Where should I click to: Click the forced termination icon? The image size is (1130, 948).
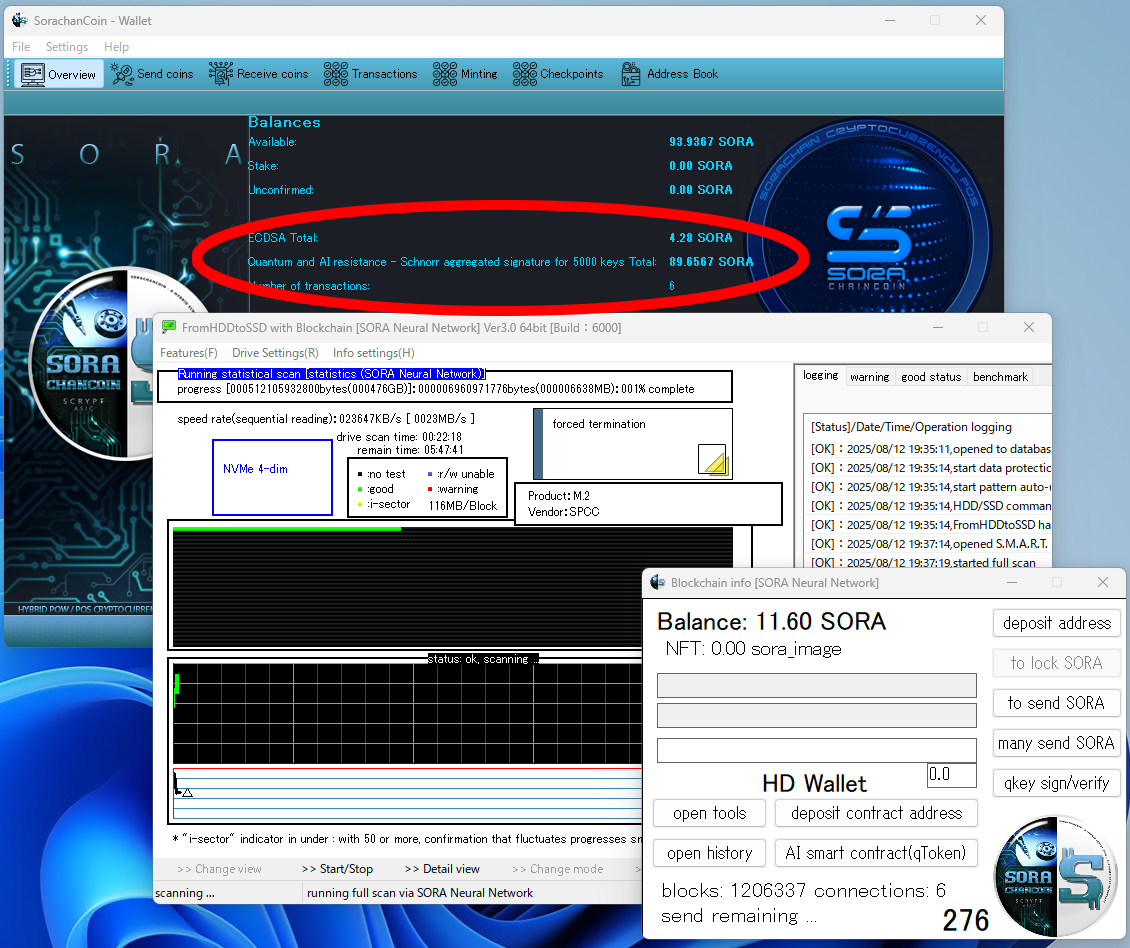click(712, 459)
